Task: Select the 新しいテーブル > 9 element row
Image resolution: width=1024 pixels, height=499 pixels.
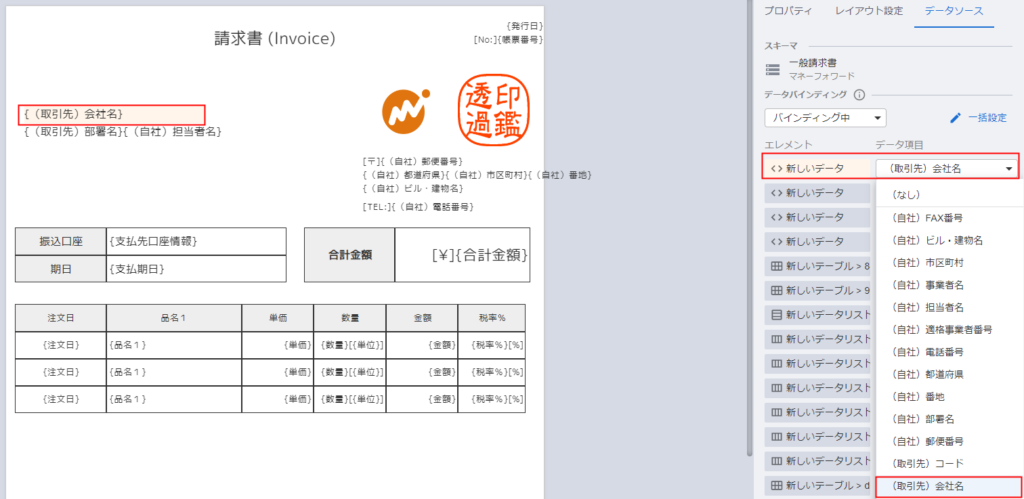Action: (x=817, y=290)
